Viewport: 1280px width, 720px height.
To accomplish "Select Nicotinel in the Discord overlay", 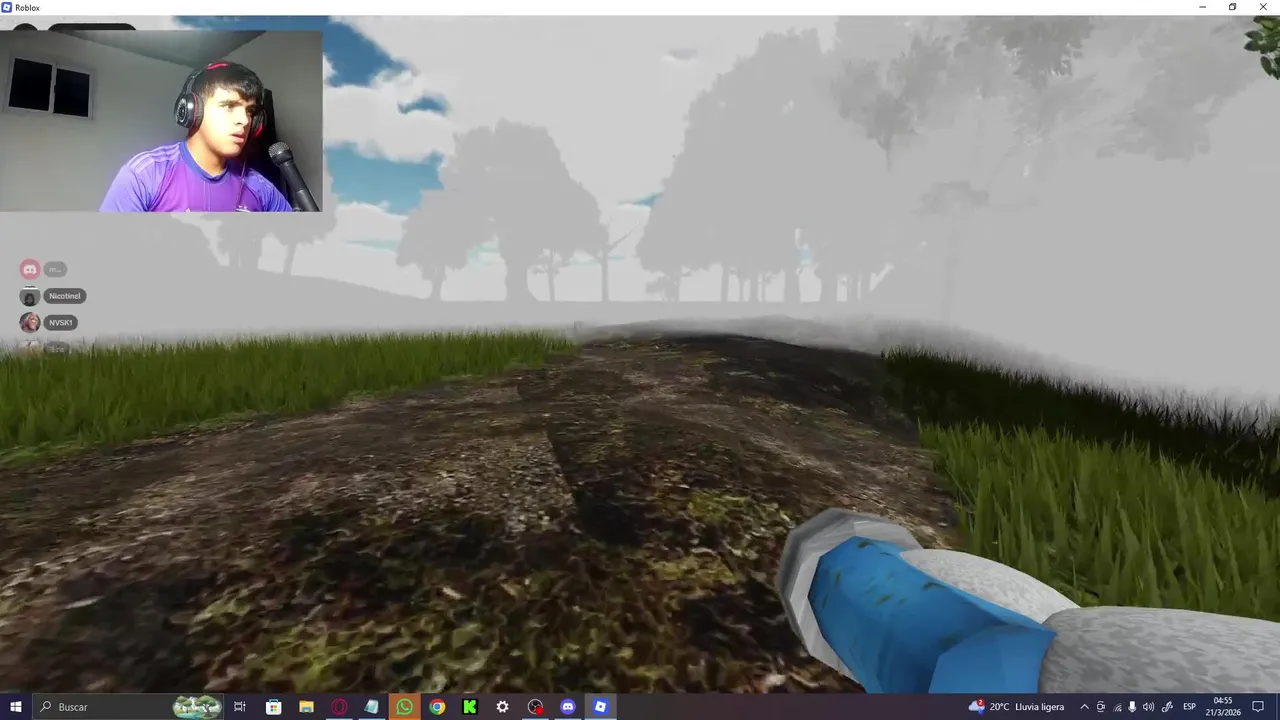I will point(65,296).
